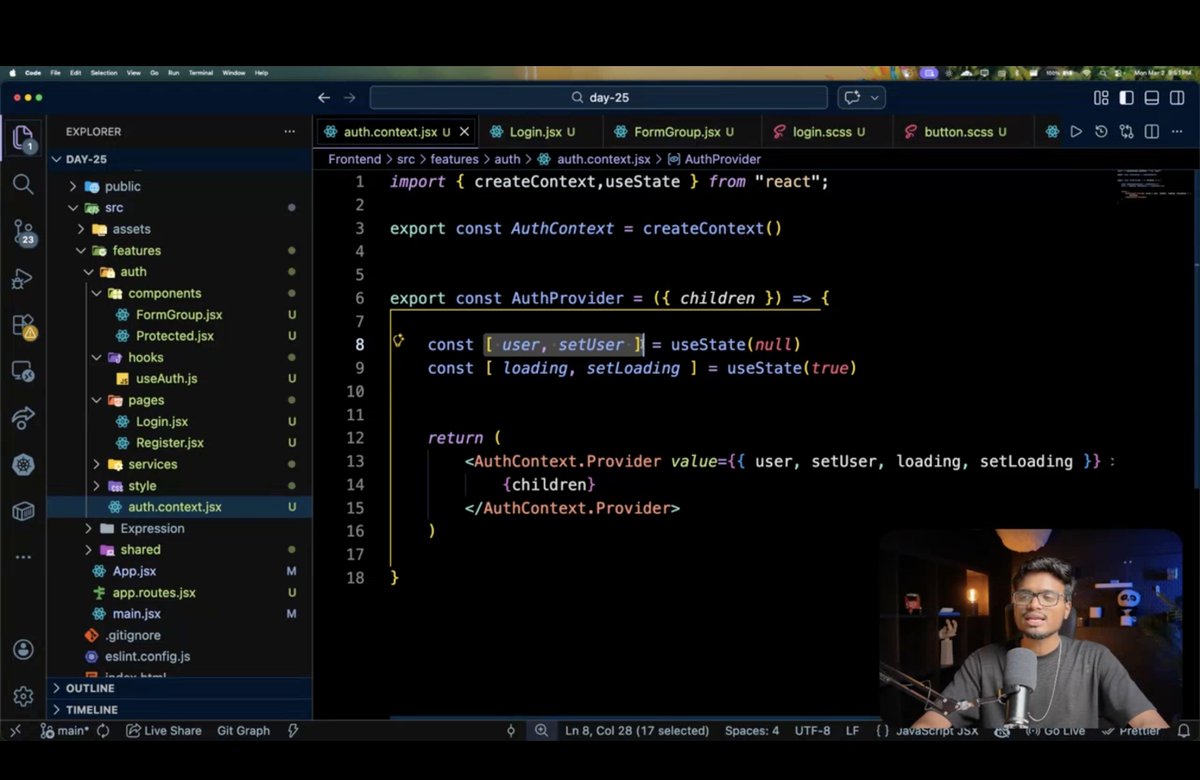Open the dropdown arrow beside Copilot chat
This screenshot has width=1200, height=780.
coord(875,98)
